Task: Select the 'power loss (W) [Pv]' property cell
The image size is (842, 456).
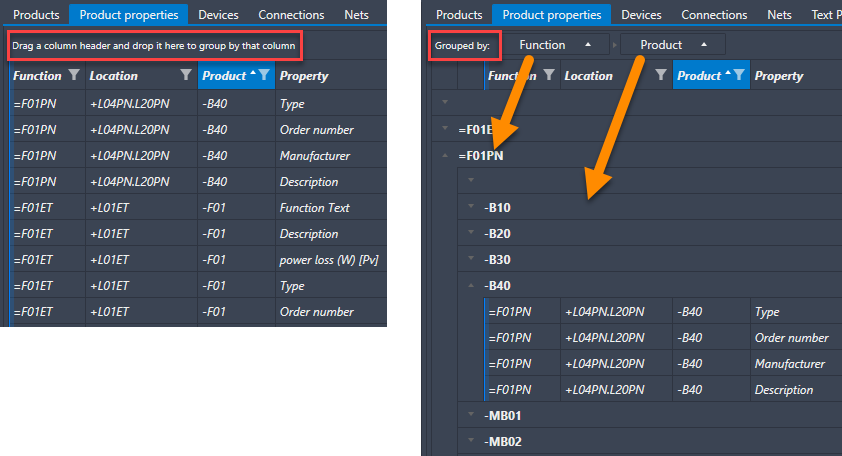Action: click(x=328, y=260)
